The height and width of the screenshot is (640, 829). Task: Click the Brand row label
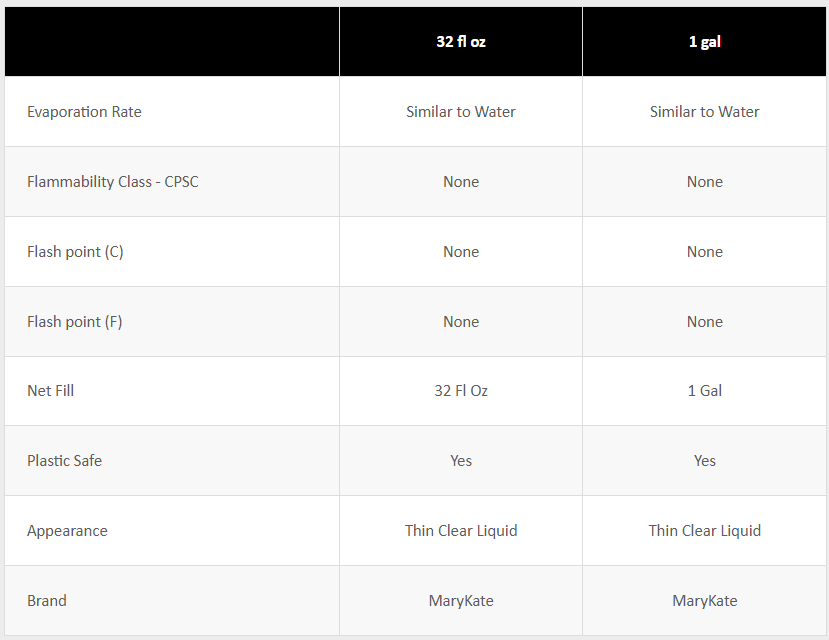click(47, 601)
